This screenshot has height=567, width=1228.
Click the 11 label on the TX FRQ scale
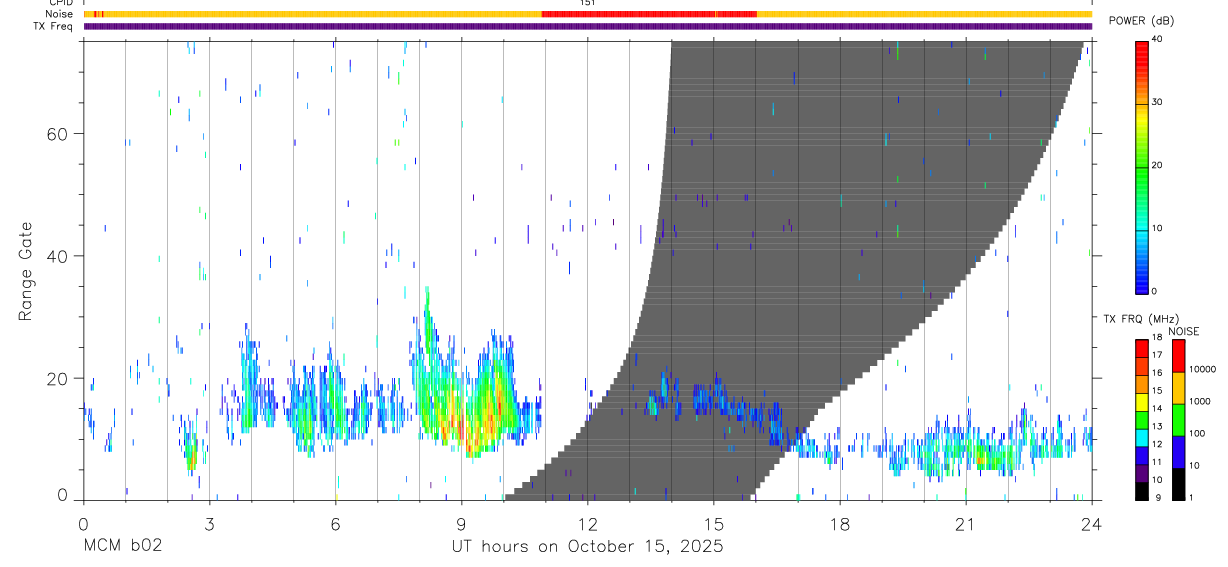pos(1157,463)
